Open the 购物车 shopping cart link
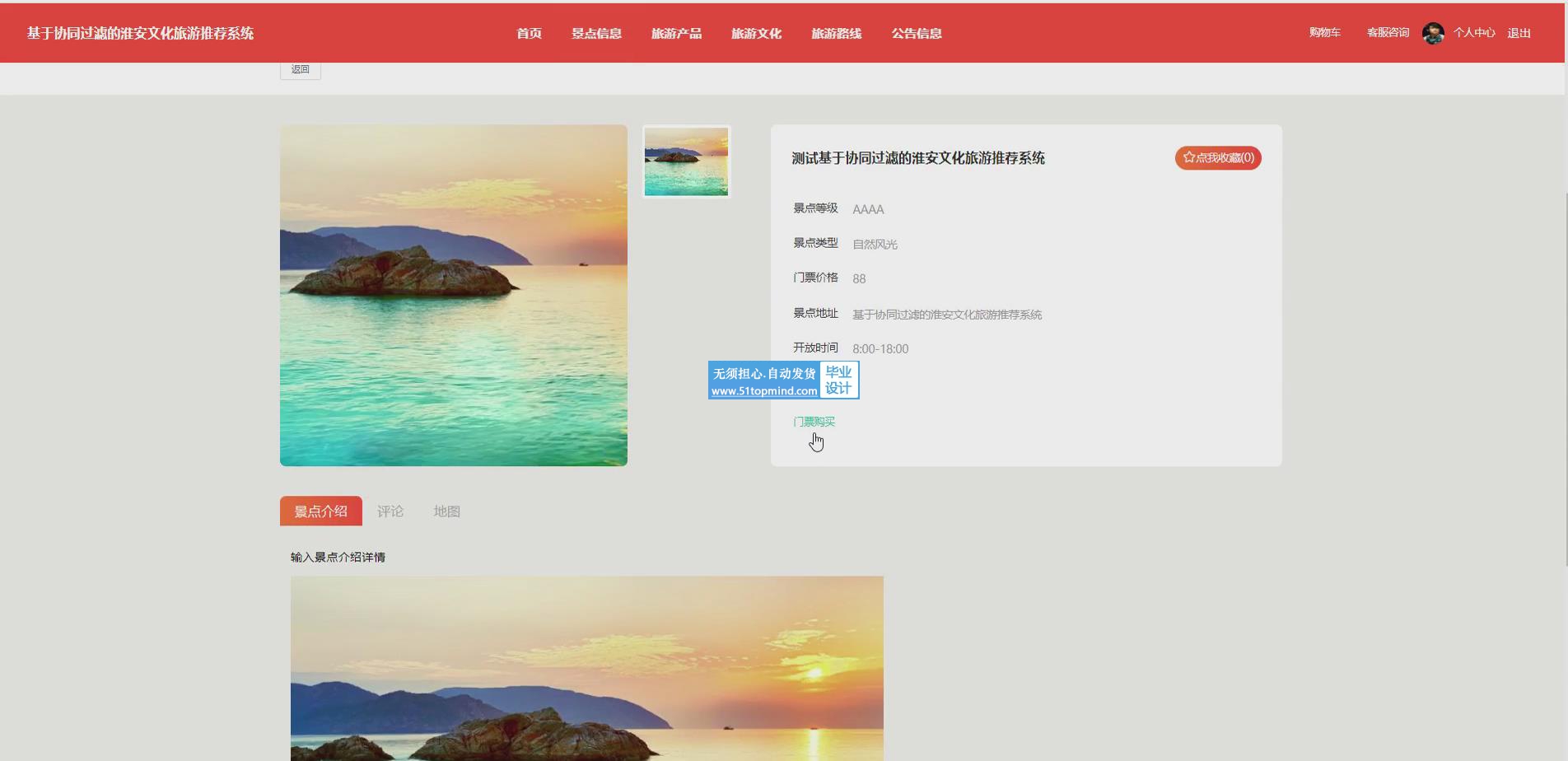The height and width of the screenshot is (761, 1568). pos(1325,32)
